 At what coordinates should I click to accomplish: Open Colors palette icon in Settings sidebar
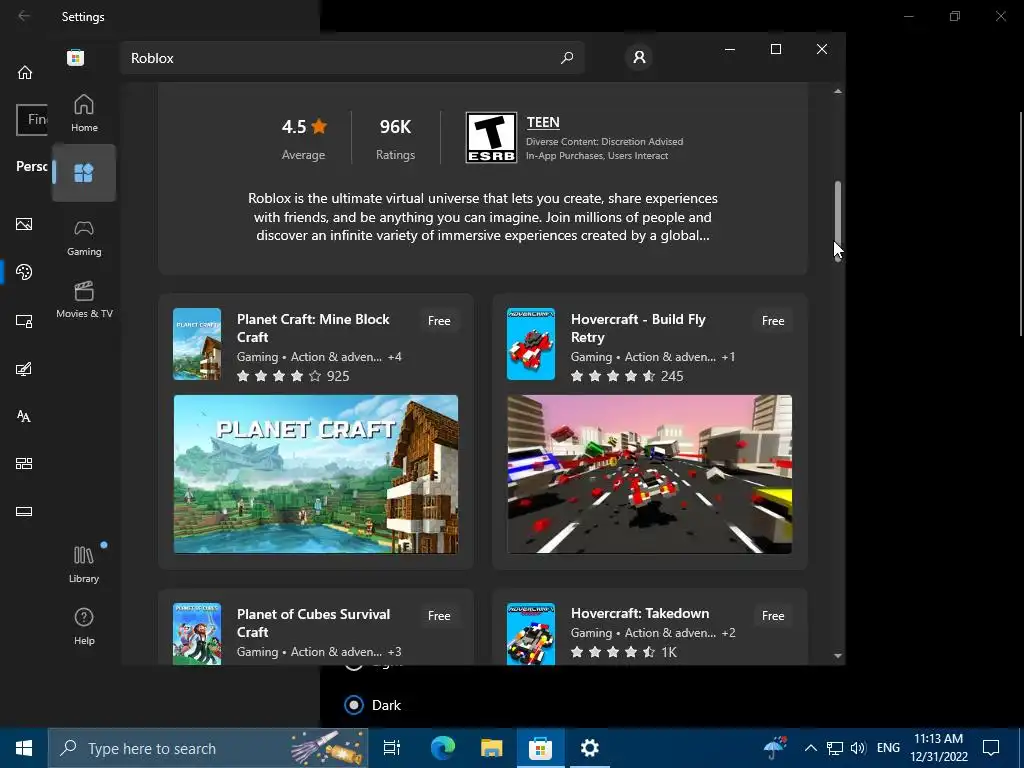point(24,272)
